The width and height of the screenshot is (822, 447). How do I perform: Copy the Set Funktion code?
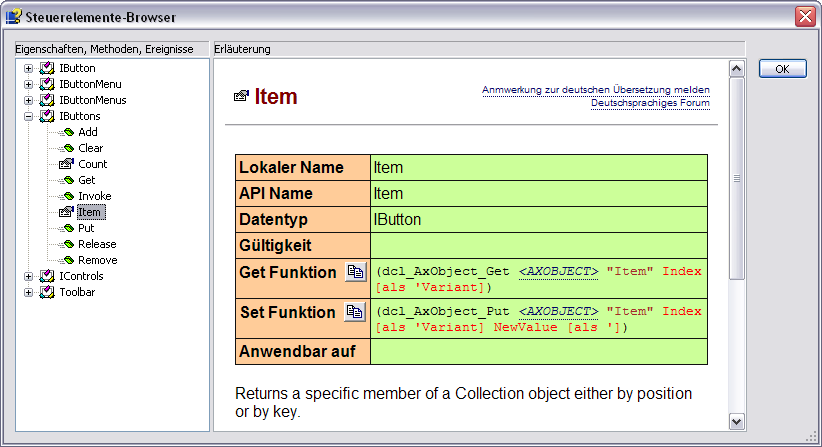[x=355, y=312]
